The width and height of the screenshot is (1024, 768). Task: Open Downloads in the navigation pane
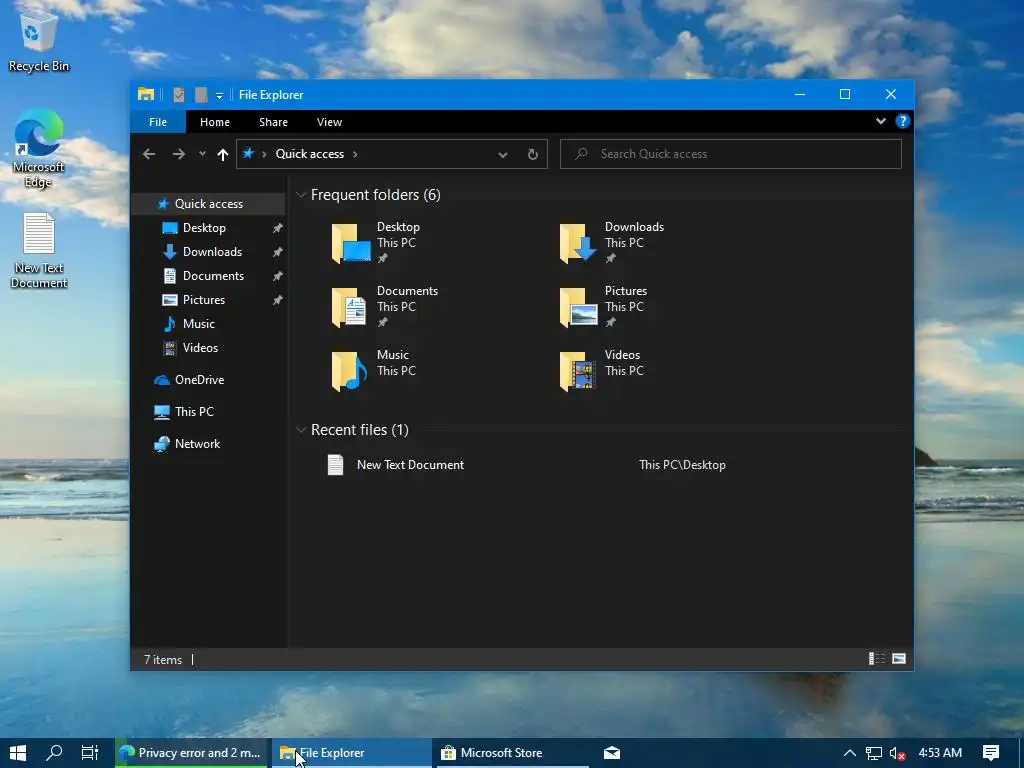(x=212, y=252)
